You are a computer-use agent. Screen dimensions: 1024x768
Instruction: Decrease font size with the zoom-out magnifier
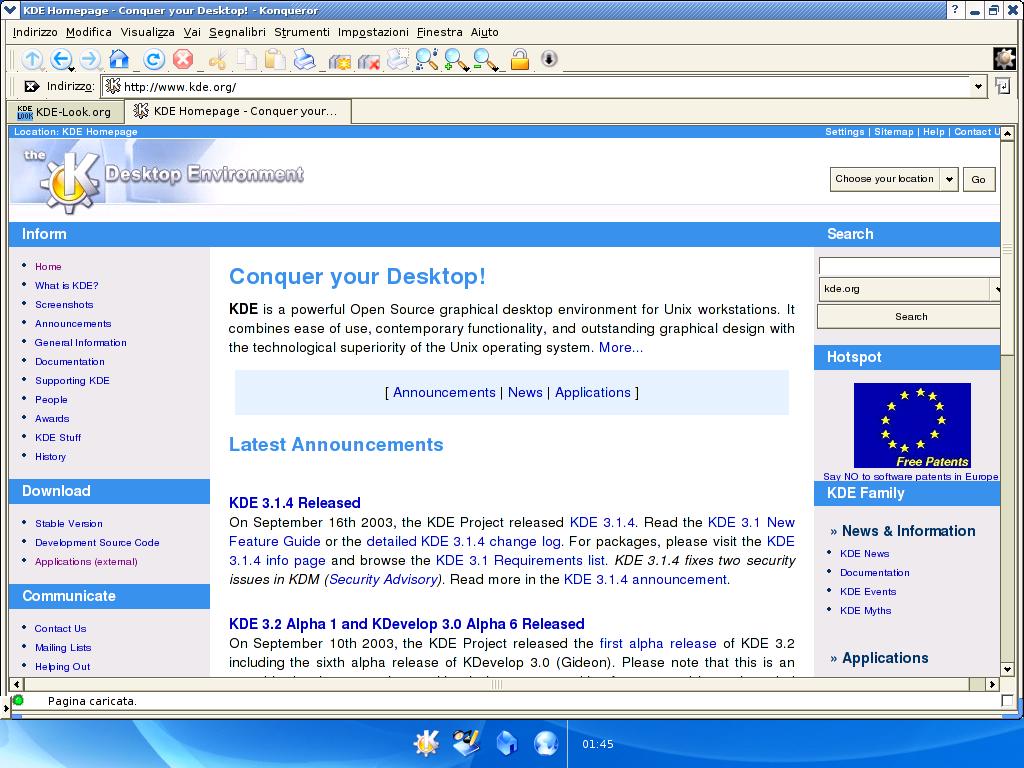tap(485, 59)
